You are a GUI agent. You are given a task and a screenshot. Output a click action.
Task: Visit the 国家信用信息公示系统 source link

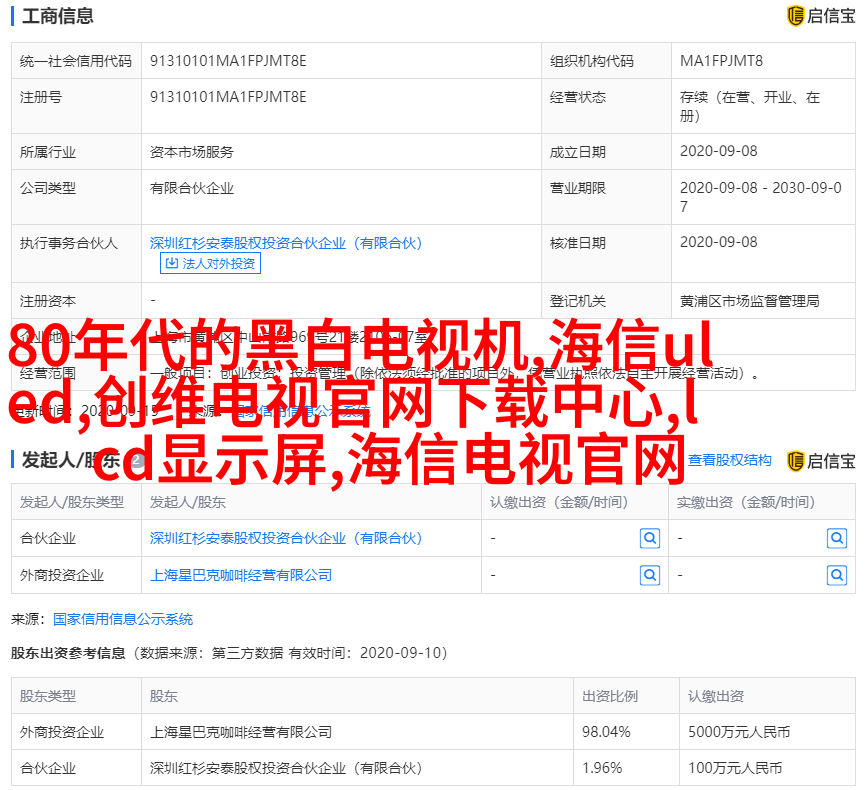123,619
